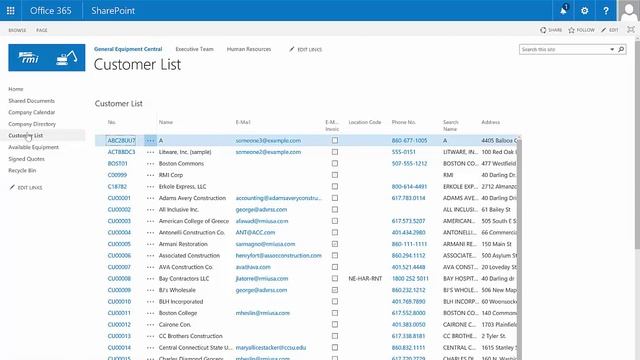Open ellipsis menu for American College of Greece
The height and width of the screenshot is (360, 640).
[x=150, y=221]
